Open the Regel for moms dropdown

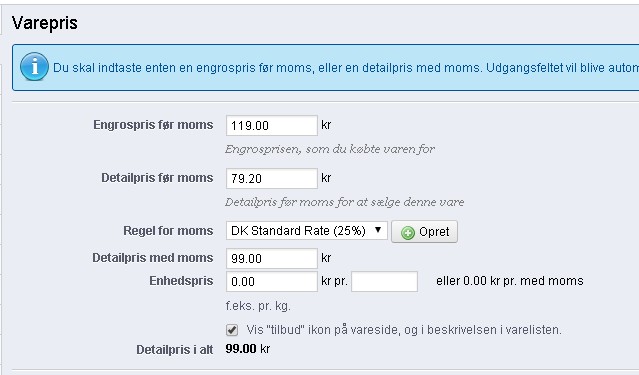306,231
